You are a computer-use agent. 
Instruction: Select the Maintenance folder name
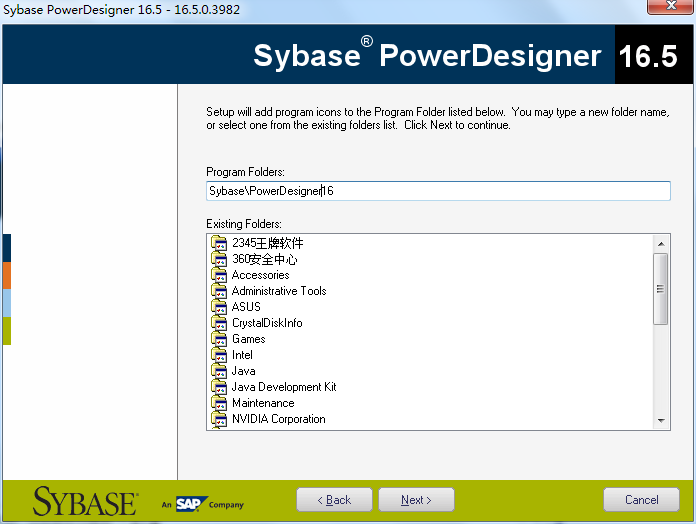(x=263, y=403)
